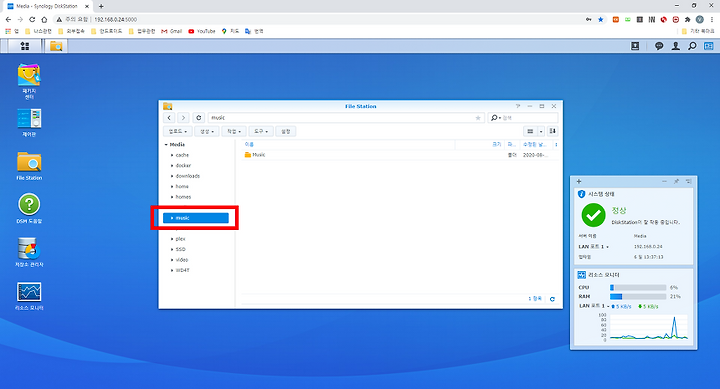
Task: Select the plex folder in tree
Action: pyautogui.click(x=180, y=239)
